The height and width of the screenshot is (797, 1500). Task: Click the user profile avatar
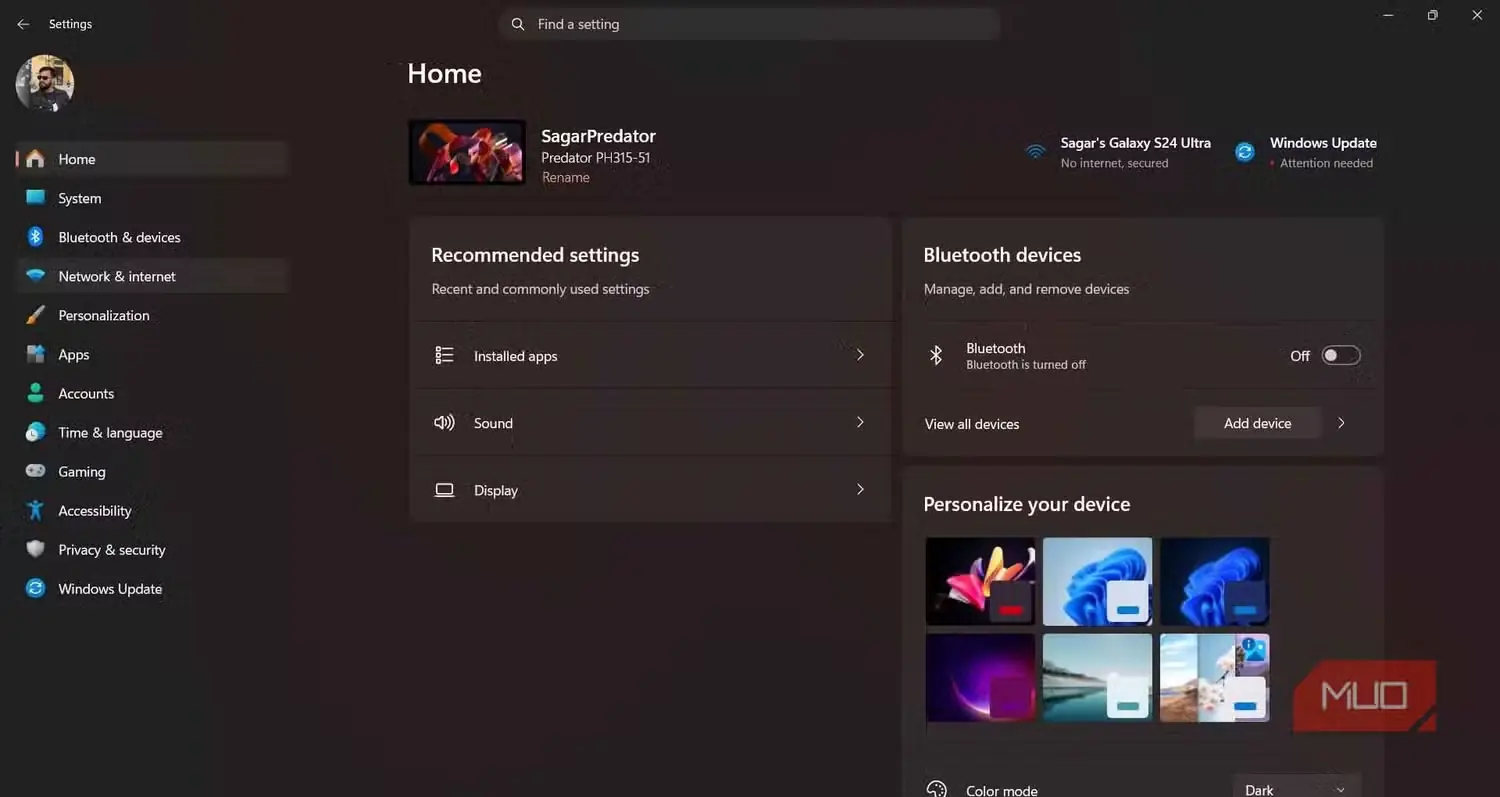tap(45, 84)
